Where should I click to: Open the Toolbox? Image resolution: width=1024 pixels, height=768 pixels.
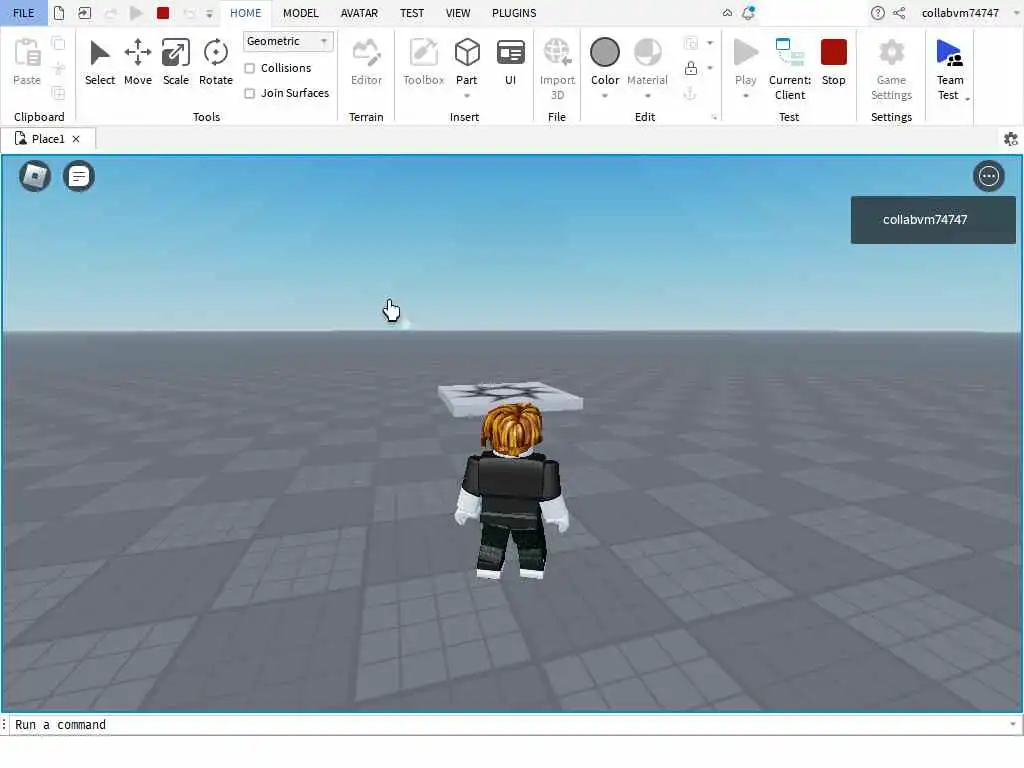point(424,62)
